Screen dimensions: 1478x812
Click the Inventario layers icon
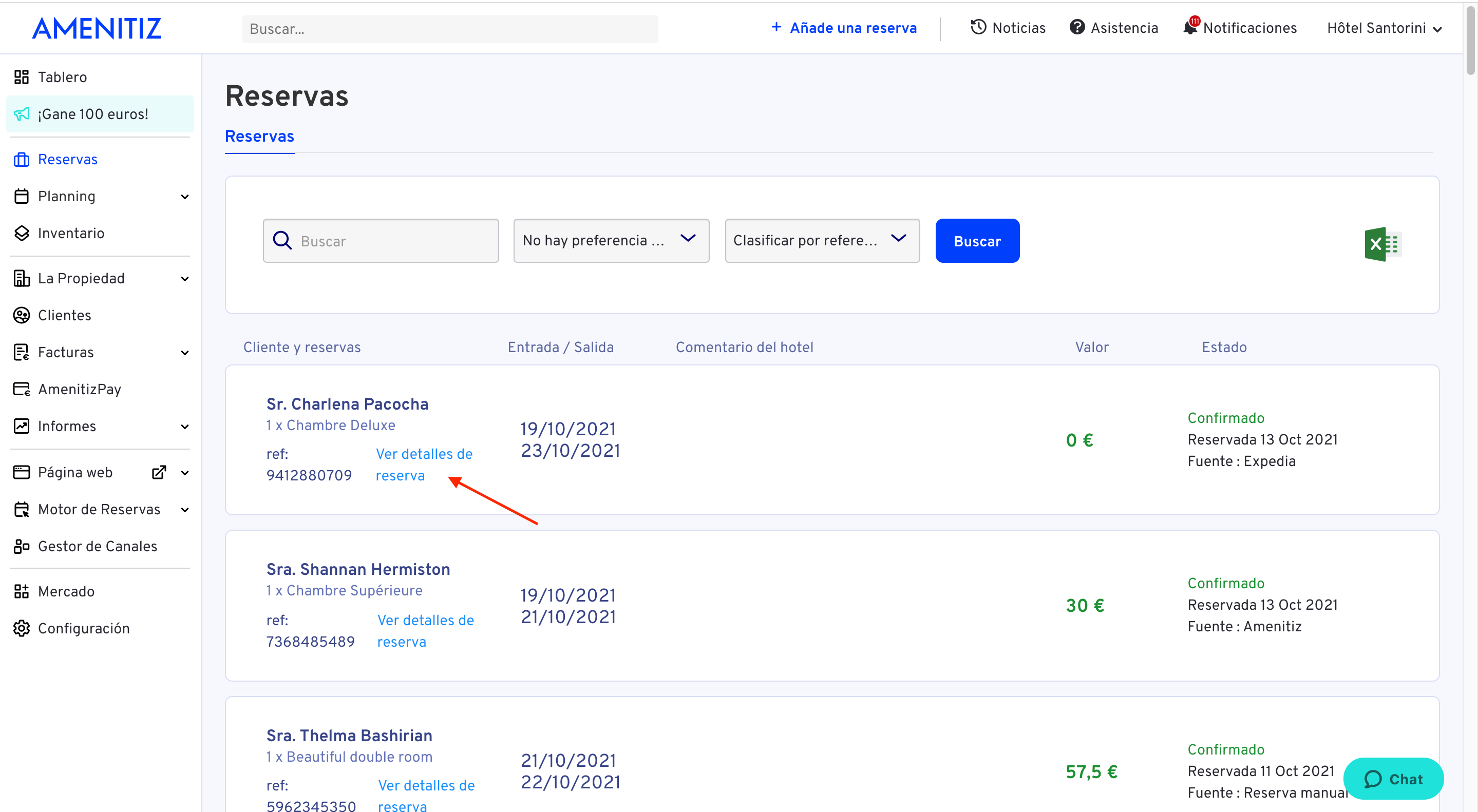[x=21, y=233]
